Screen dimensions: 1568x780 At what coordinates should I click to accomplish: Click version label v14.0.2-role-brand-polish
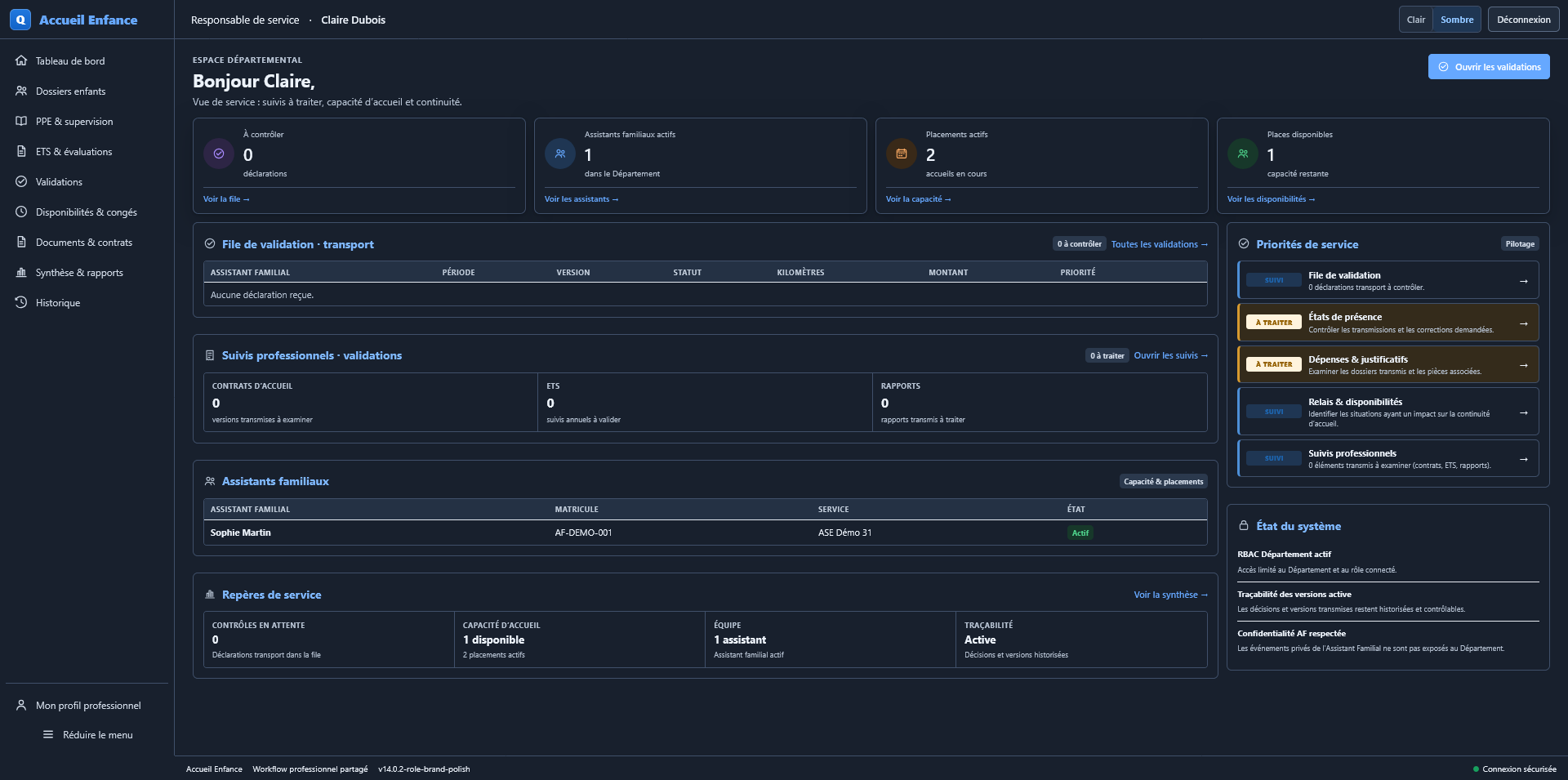point(424,769)
